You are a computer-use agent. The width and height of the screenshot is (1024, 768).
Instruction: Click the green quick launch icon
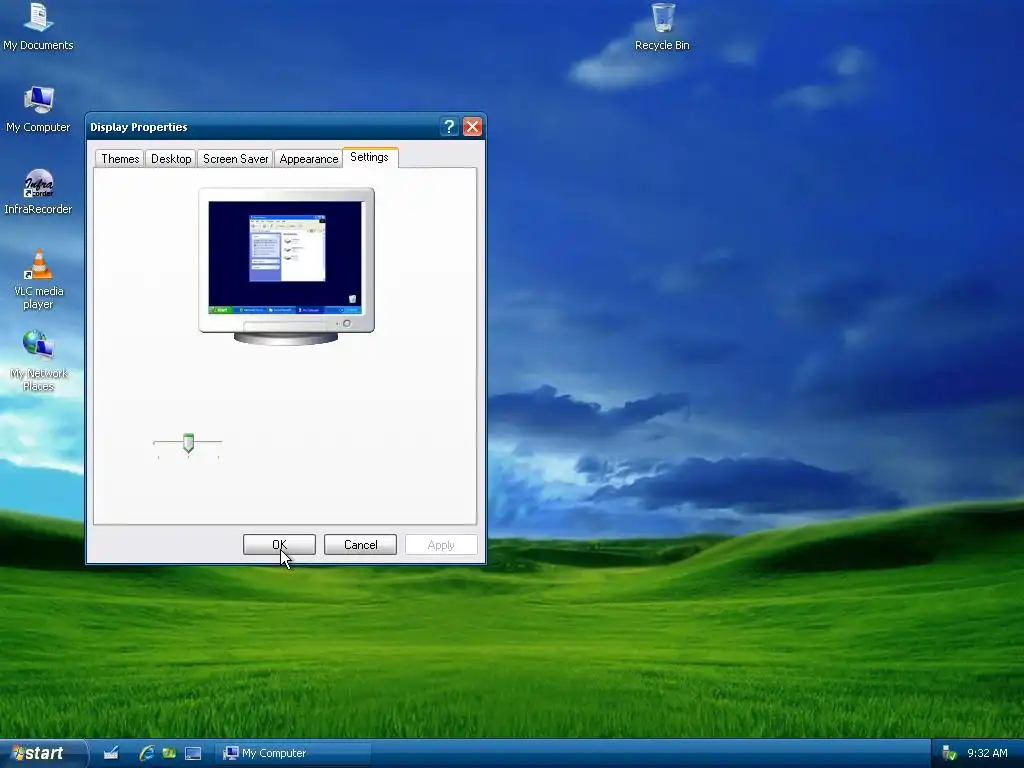click(169, 753)
